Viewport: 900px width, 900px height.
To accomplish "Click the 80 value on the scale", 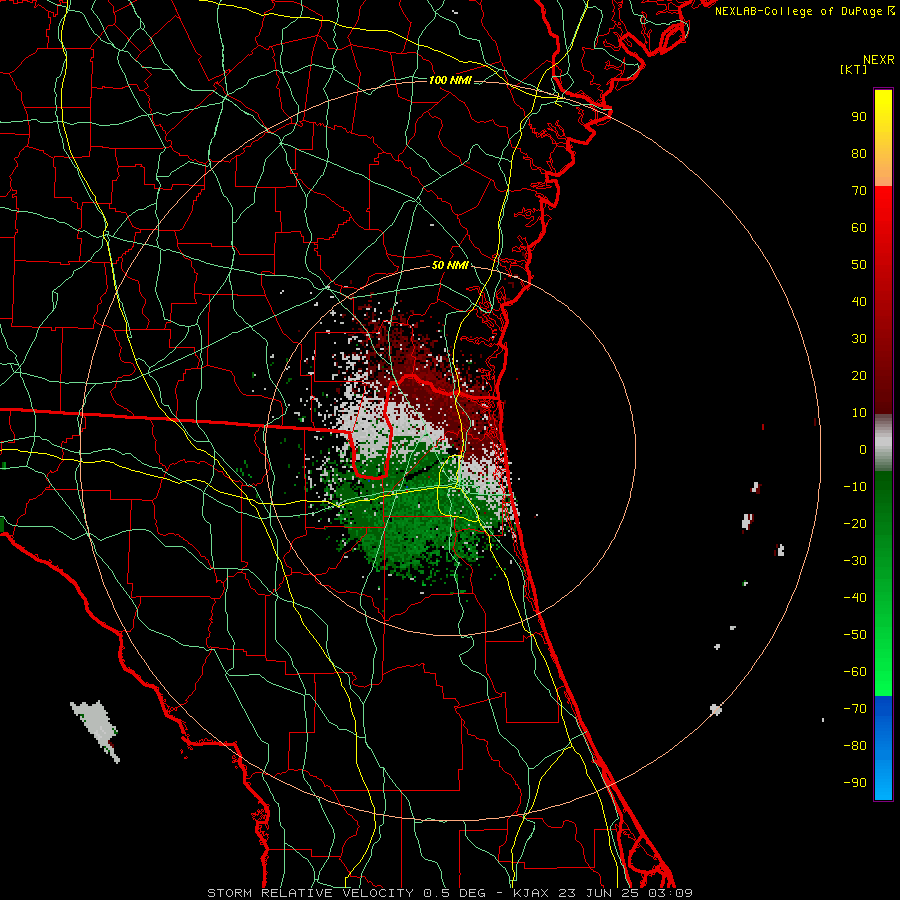I will 859,154.
